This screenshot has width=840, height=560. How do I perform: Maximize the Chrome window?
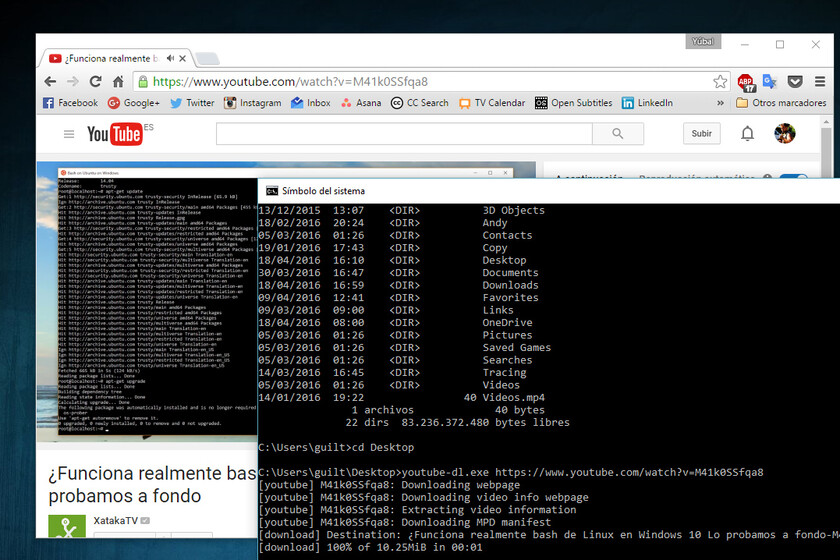pyautogui.click(x=780, y=44)
